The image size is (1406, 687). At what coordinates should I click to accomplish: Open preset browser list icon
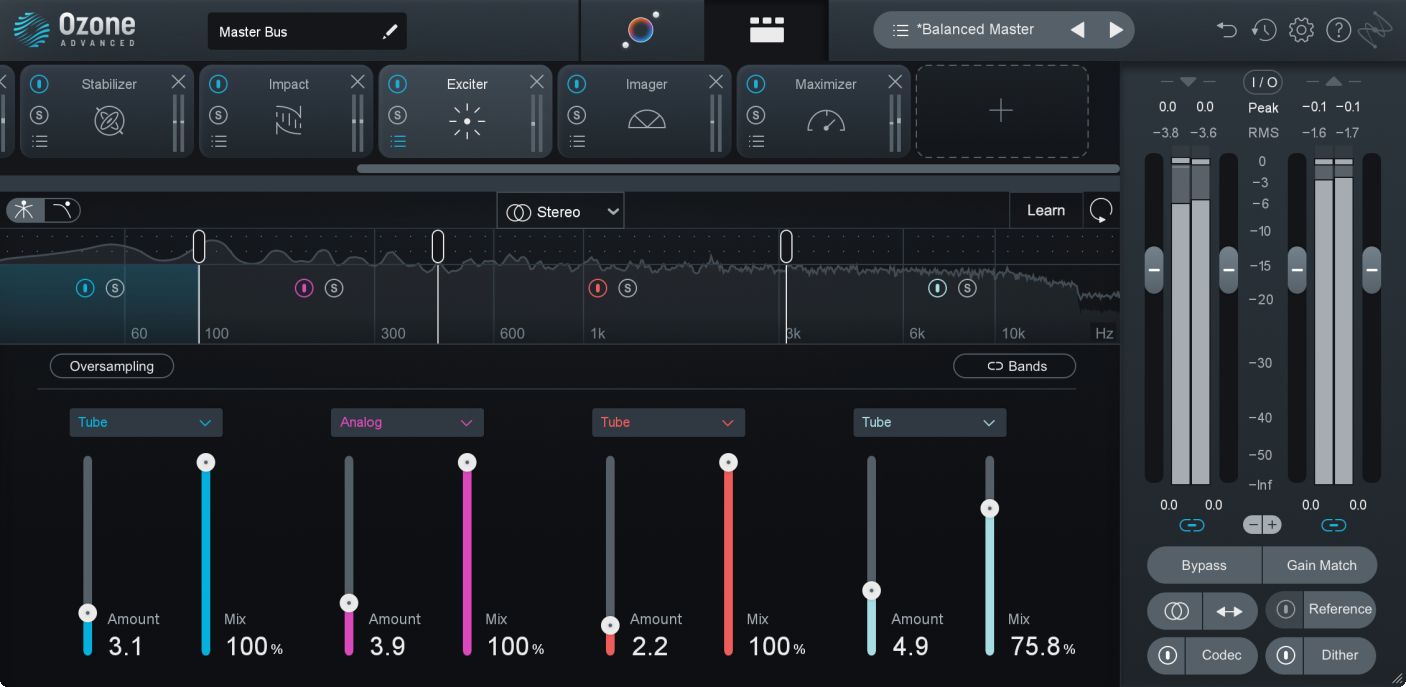[x=900, y=30]
